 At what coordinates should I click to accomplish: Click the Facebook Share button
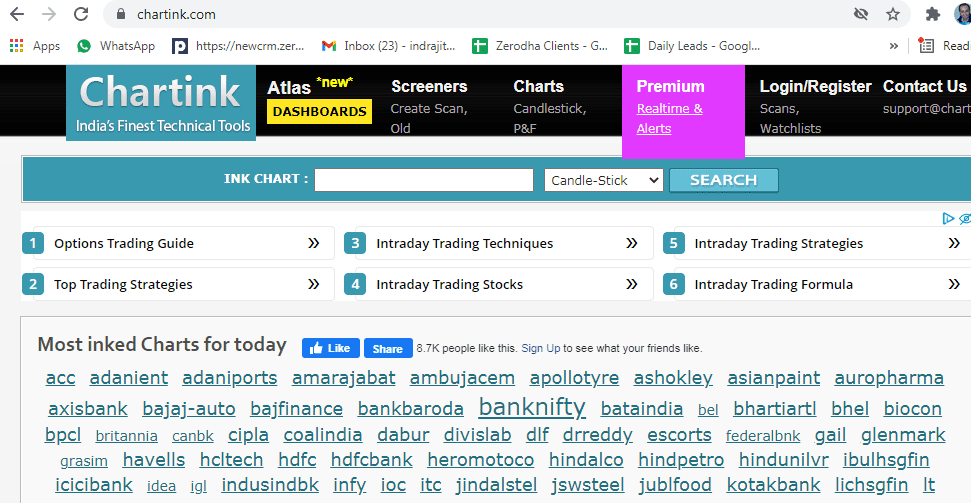click(388, 348)
